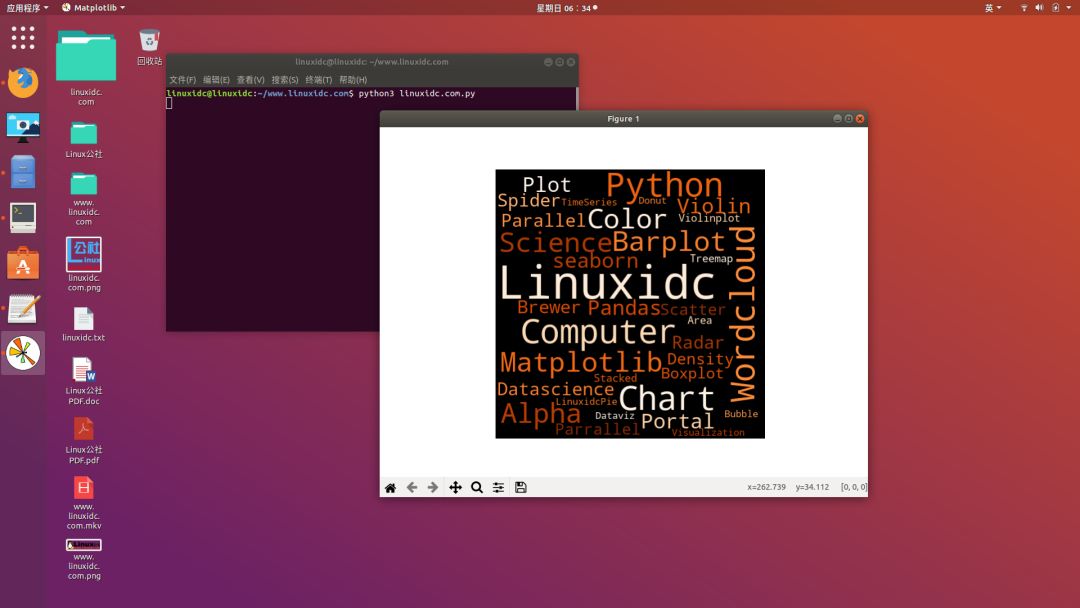This screenshot has width=1080, height=608.
Task: Open the Terminal icon in the dock
Action: coord(23,218)
